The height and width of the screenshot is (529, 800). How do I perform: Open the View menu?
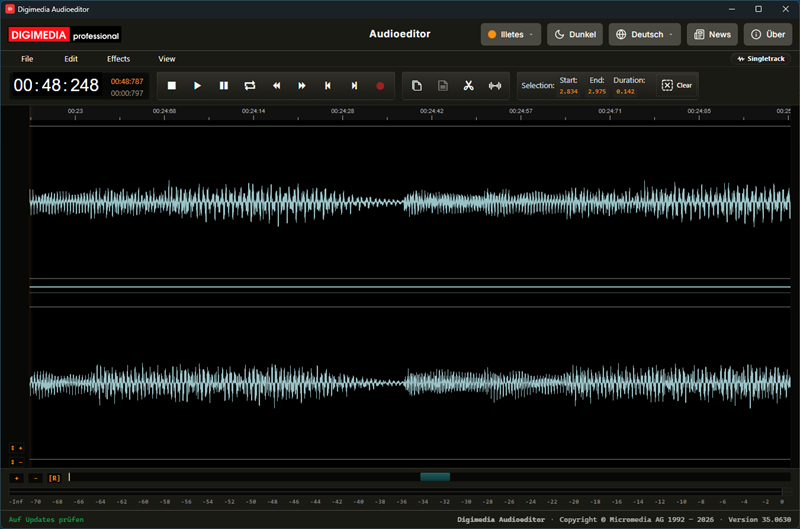tap(166, 59)
